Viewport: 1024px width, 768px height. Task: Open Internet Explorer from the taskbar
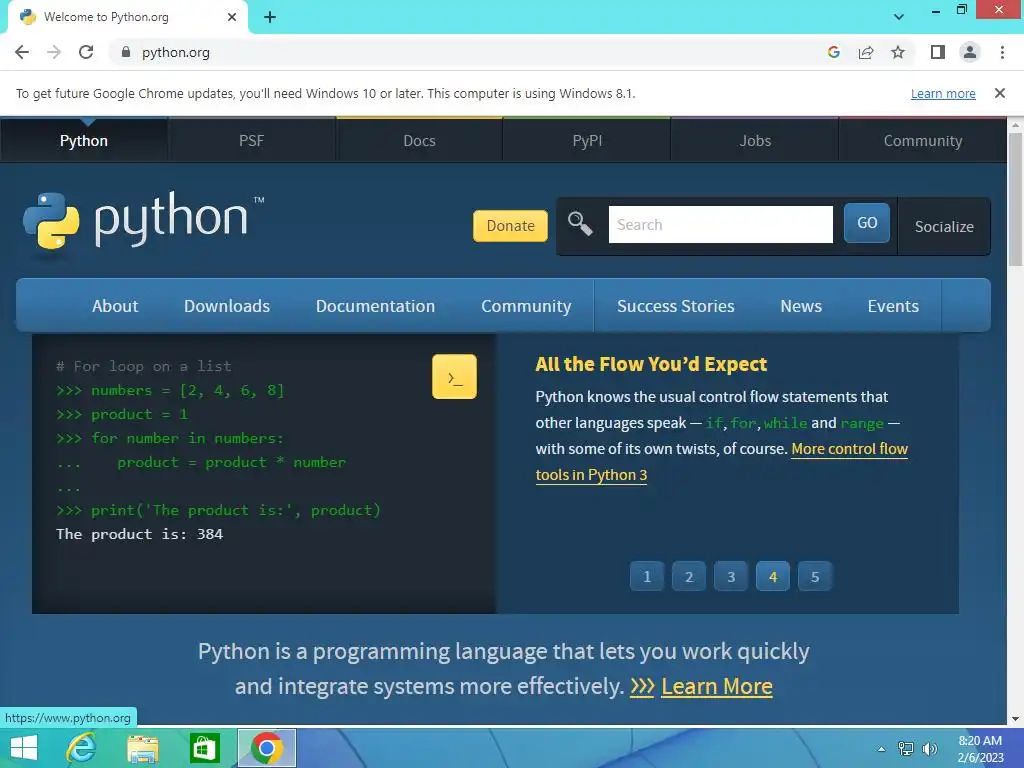81,748
